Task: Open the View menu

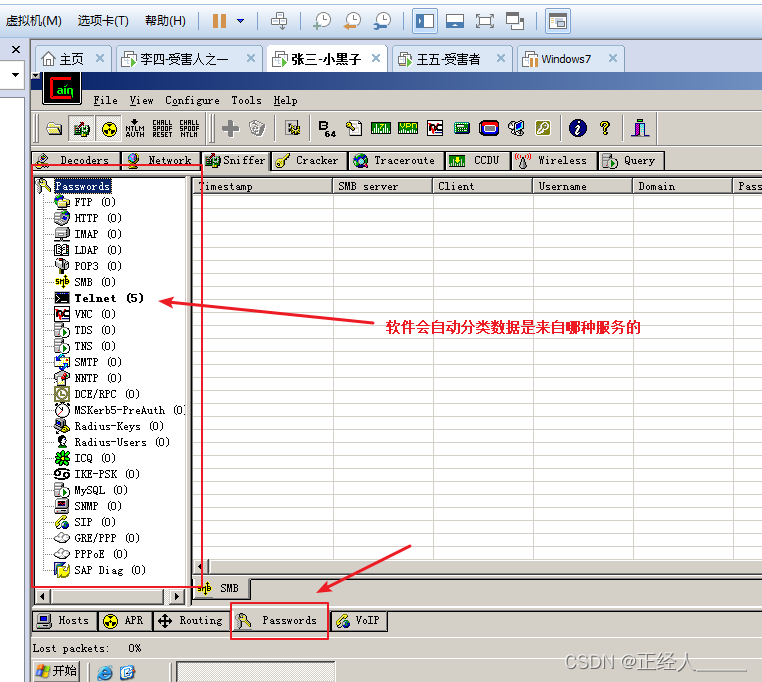Action: coord(141,101)
